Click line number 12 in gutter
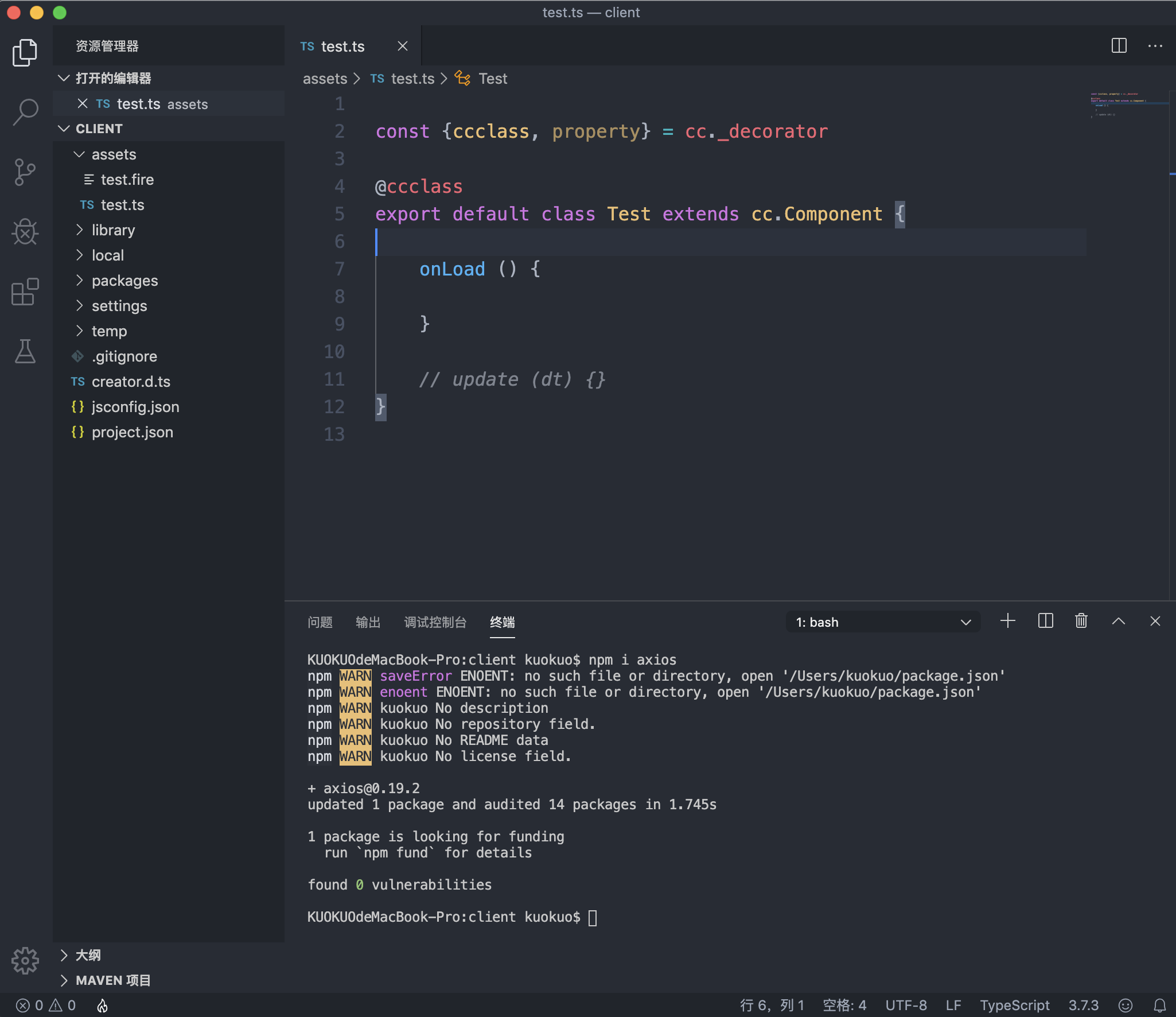 334,407
